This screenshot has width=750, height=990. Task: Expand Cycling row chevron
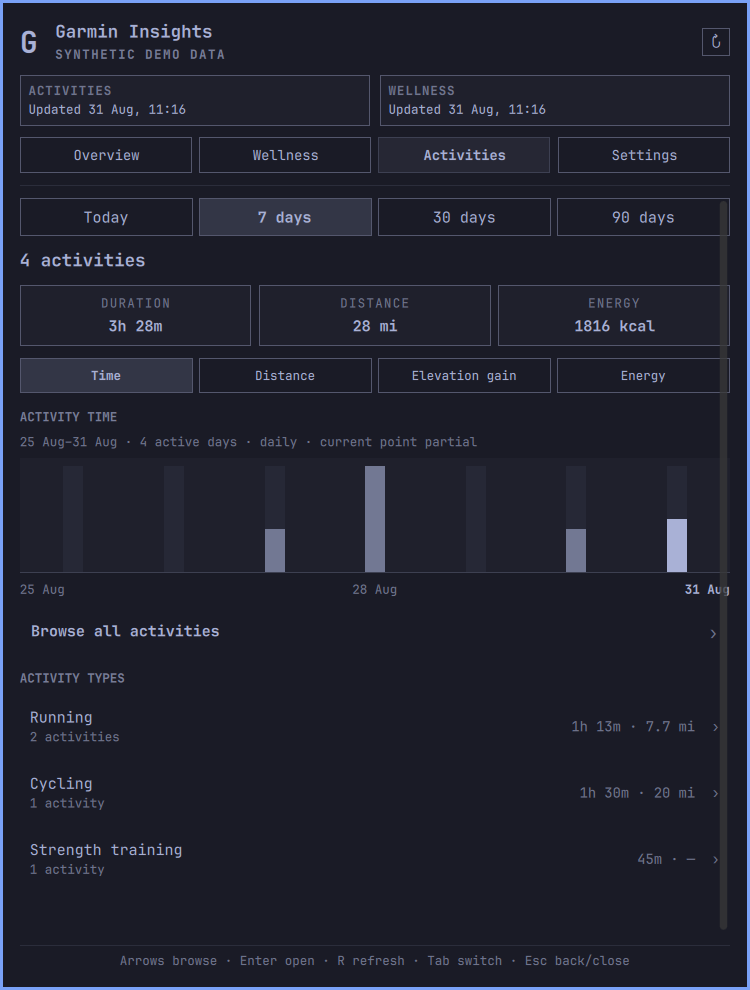pyautogui.click(x=715, y=794)
